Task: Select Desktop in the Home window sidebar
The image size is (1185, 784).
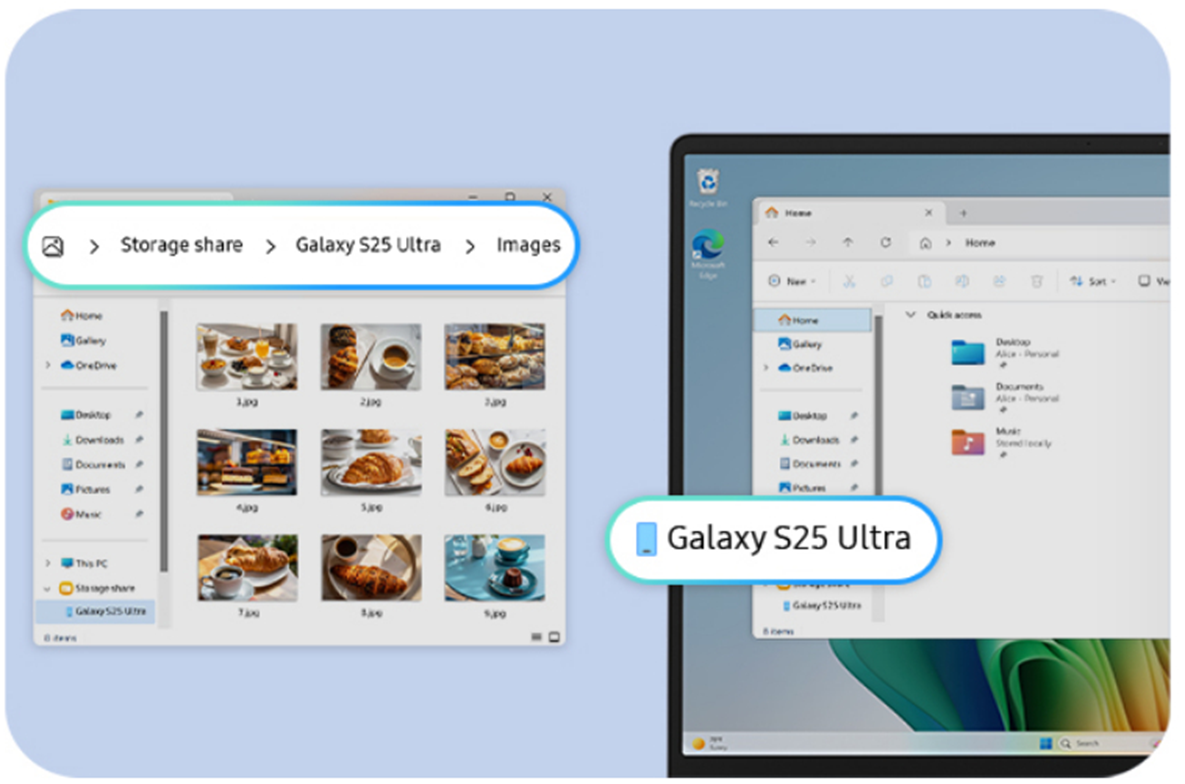Action: (803, 416)
